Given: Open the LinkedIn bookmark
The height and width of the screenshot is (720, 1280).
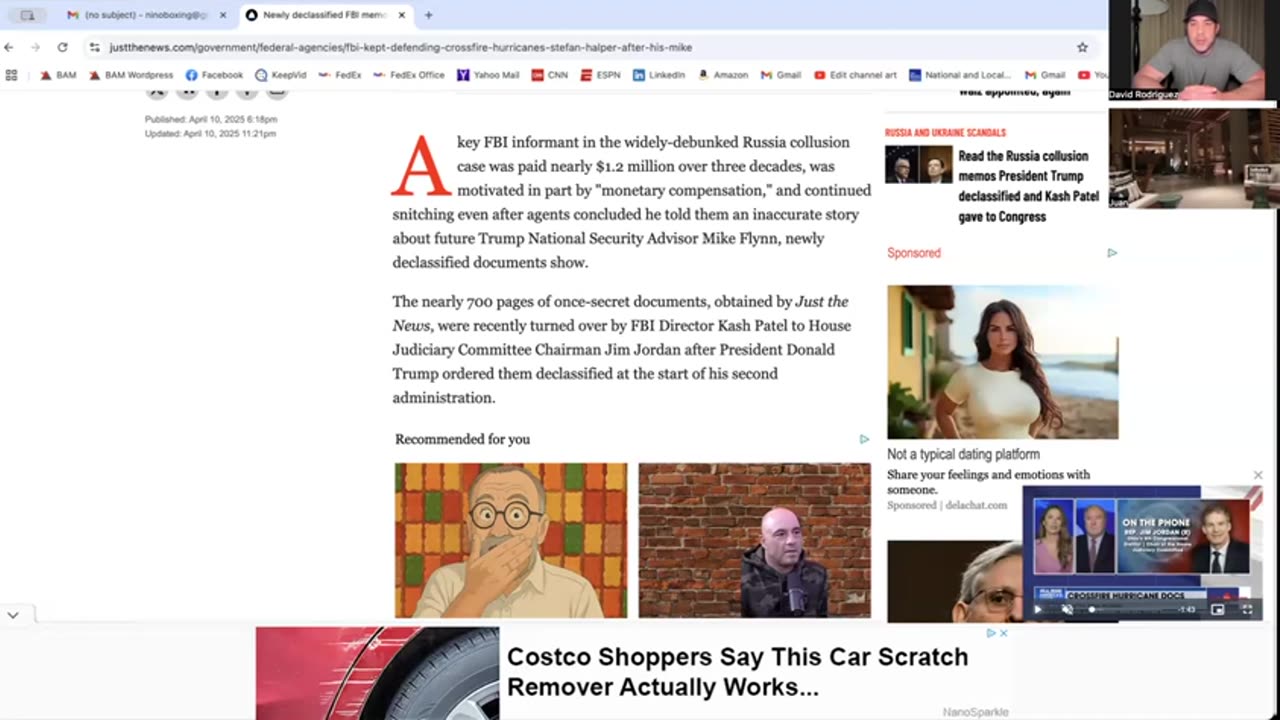Looking at the screenshot, I should (x=659, y=75).
